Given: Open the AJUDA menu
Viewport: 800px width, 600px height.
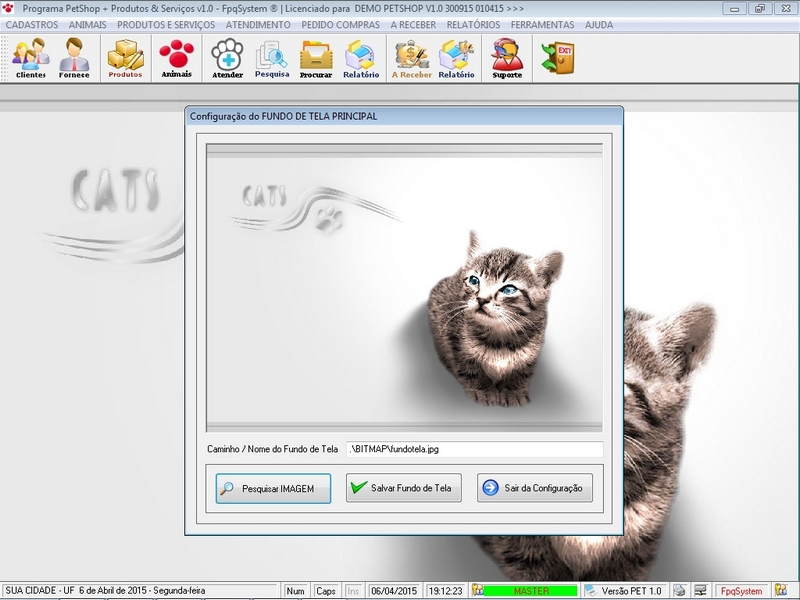Looking at the screenshot, I should pyautogui.click(x=599, y=24).
